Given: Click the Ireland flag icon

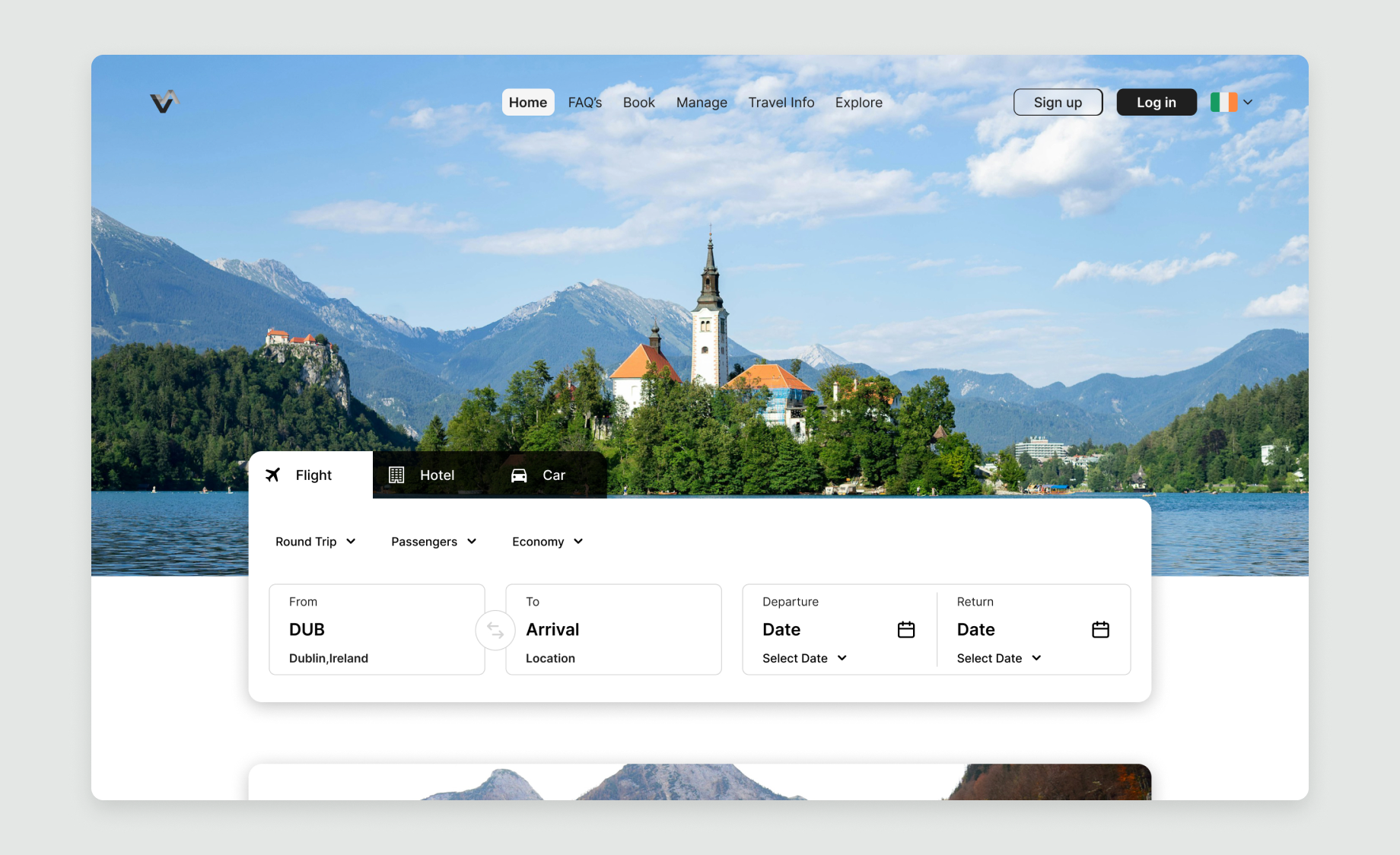Looking at the screenshot, I should (1223, 102).
